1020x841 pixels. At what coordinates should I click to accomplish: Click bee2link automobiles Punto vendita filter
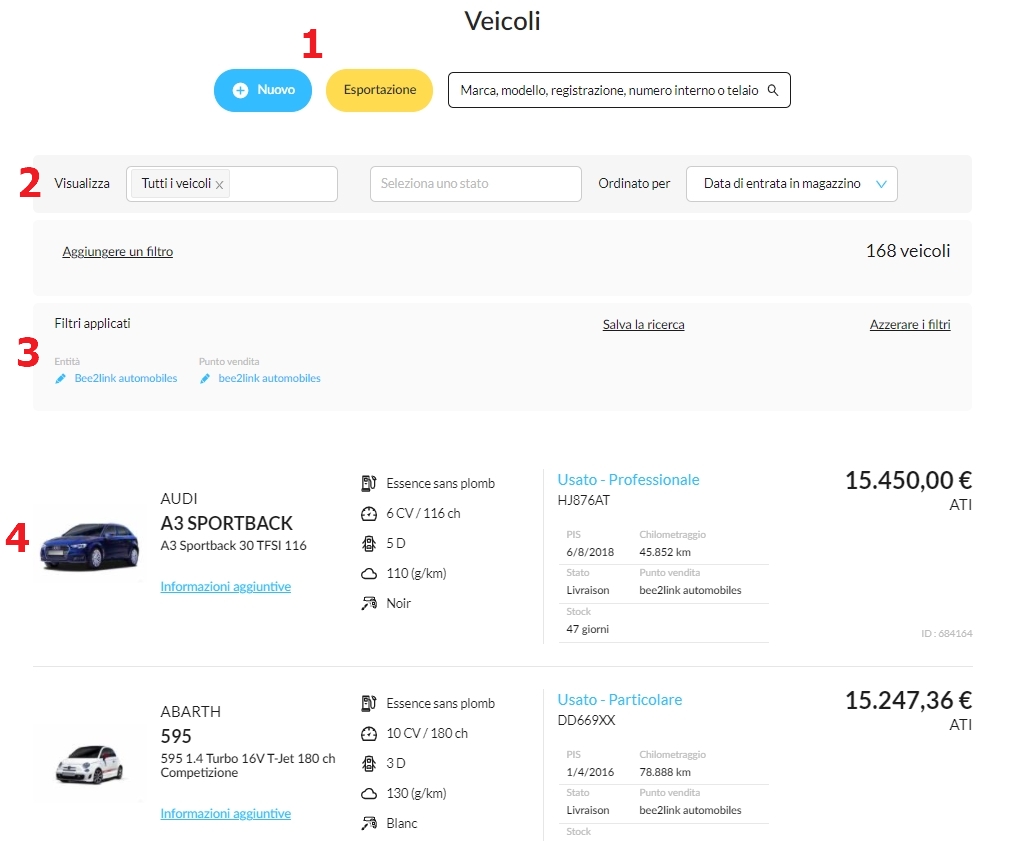tap(269, 379)
